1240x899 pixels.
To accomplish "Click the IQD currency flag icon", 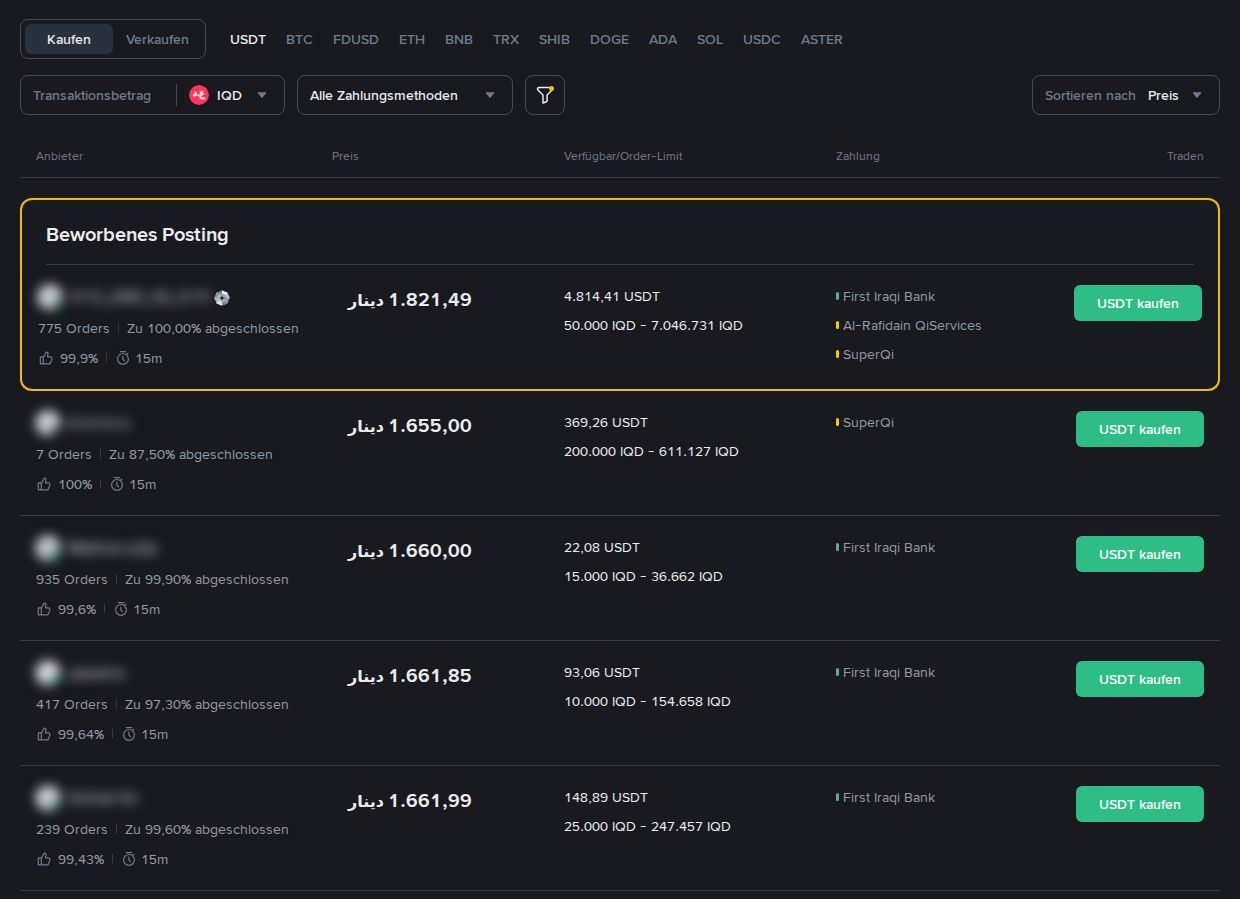I will click(198, 95).
